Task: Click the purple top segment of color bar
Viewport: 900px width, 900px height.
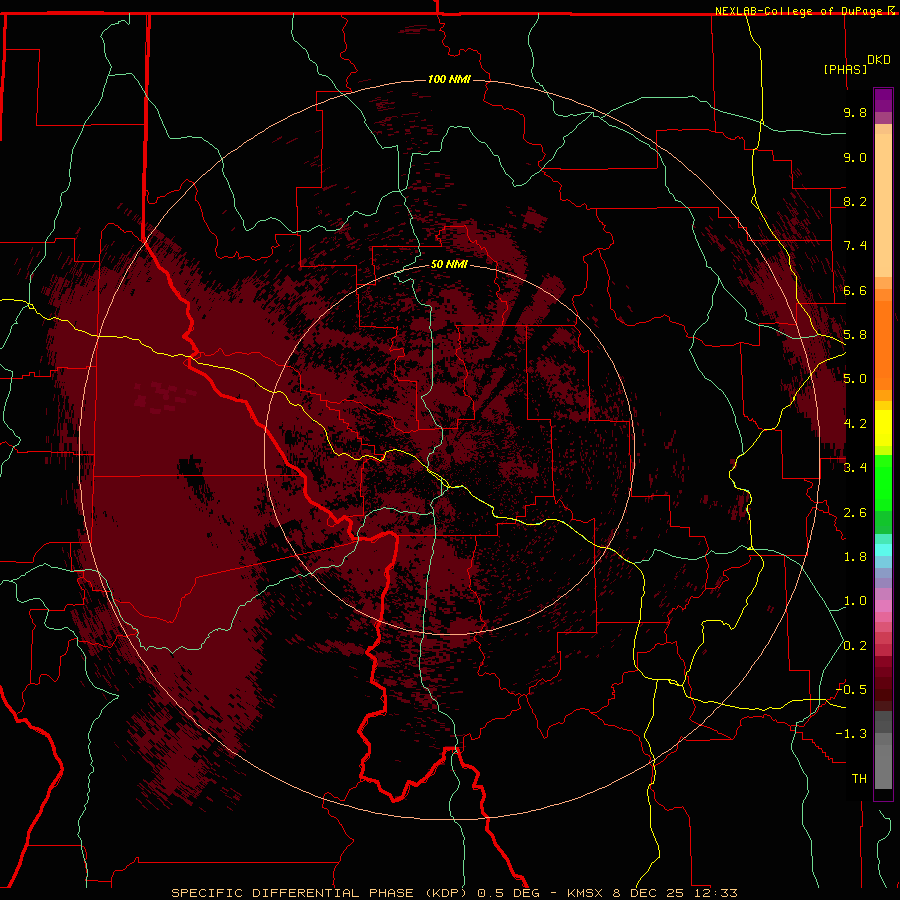Action: point(883,100)
